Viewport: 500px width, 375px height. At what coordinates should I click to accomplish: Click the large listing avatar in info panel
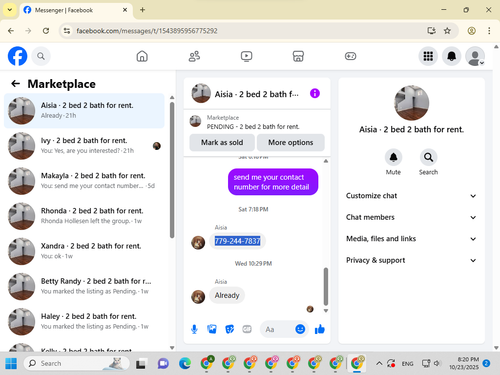coord(411,102)
